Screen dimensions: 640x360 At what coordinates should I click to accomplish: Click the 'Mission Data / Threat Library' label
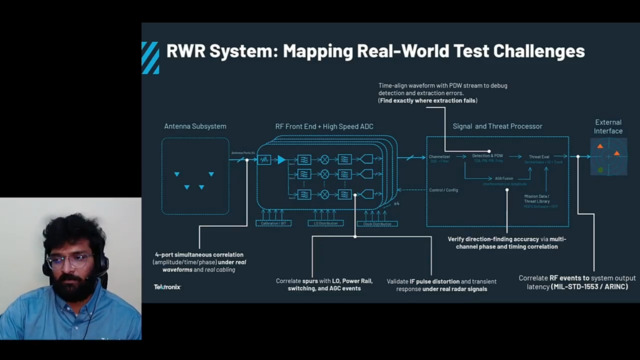(x=537, y=199)
